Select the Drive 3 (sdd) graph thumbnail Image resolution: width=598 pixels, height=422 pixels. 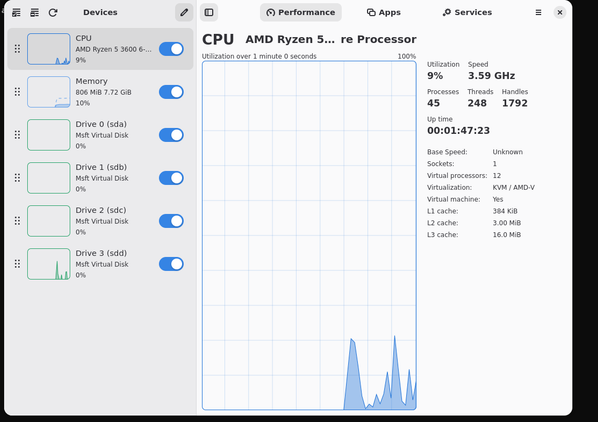pos(49,264)
